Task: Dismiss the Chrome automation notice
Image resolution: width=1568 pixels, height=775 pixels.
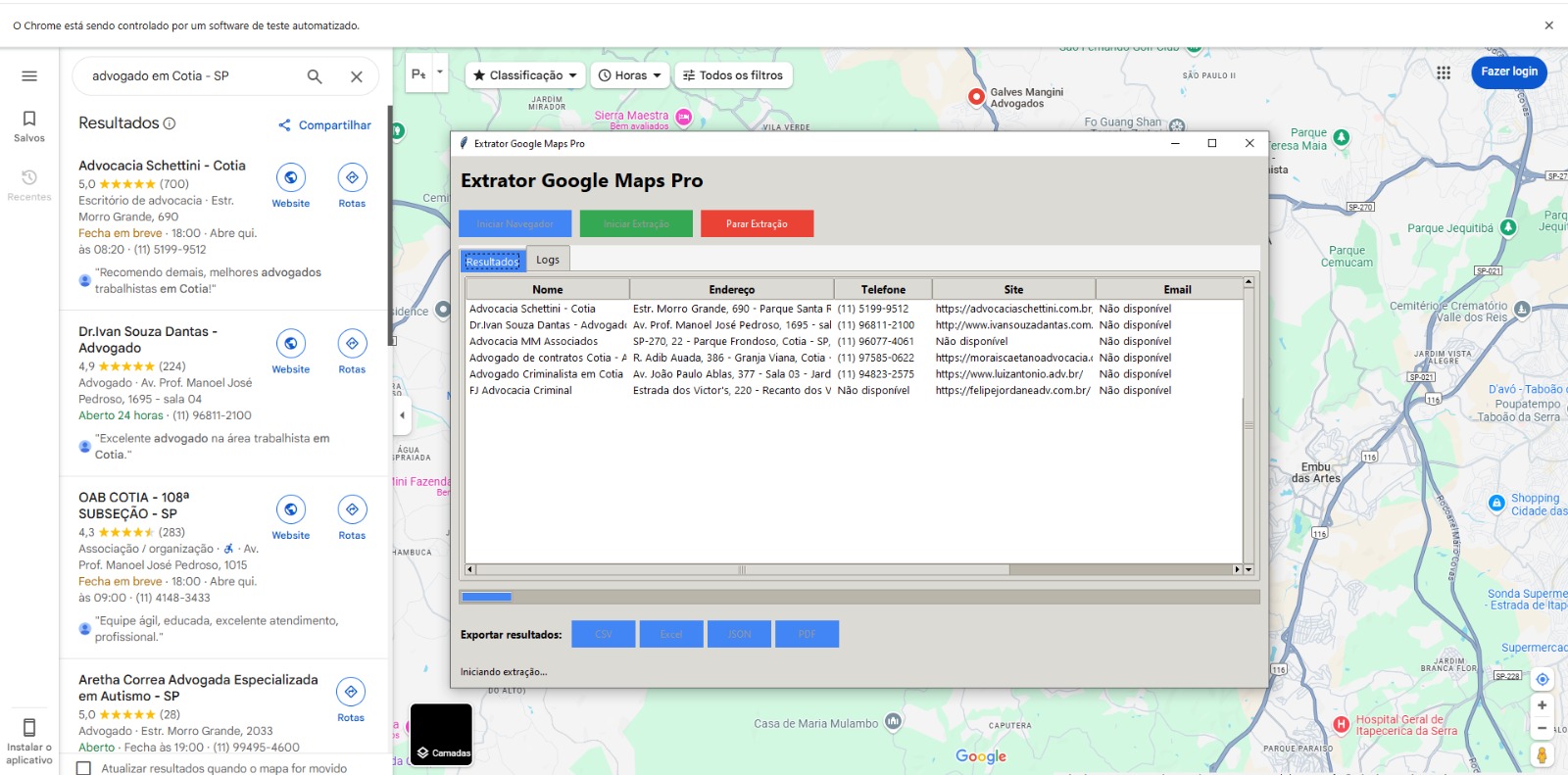Action: point(1548,25)
